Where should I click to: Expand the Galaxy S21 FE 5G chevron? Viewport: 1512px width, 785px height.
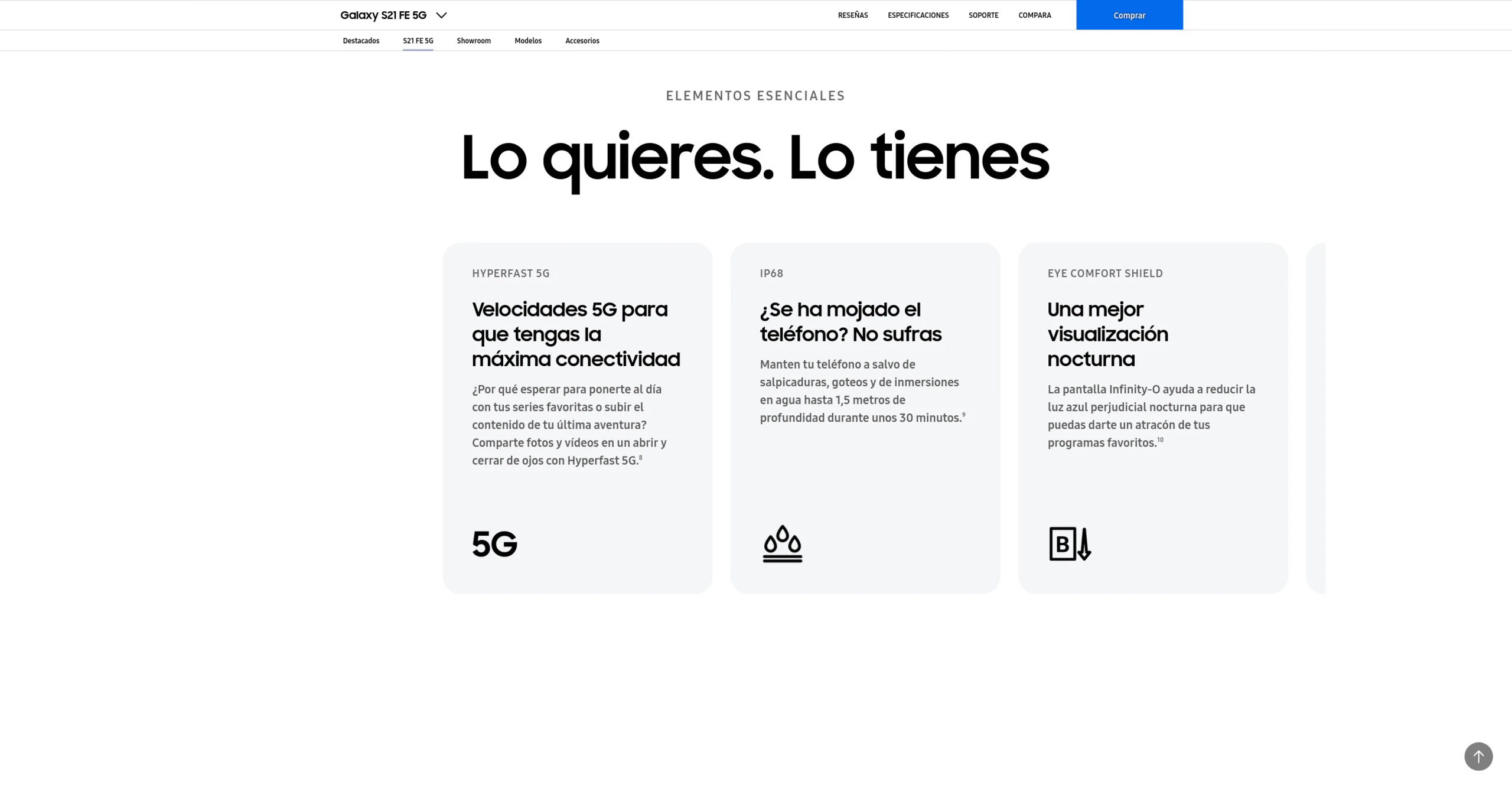click(441, 15)
